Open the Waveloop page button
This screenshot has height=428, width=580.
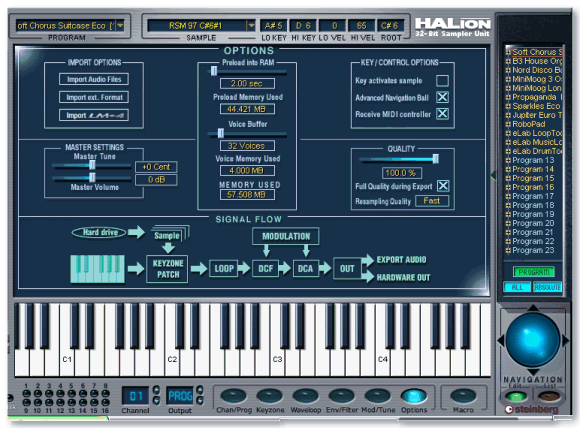pyautogui.click(x=306, y=396)
